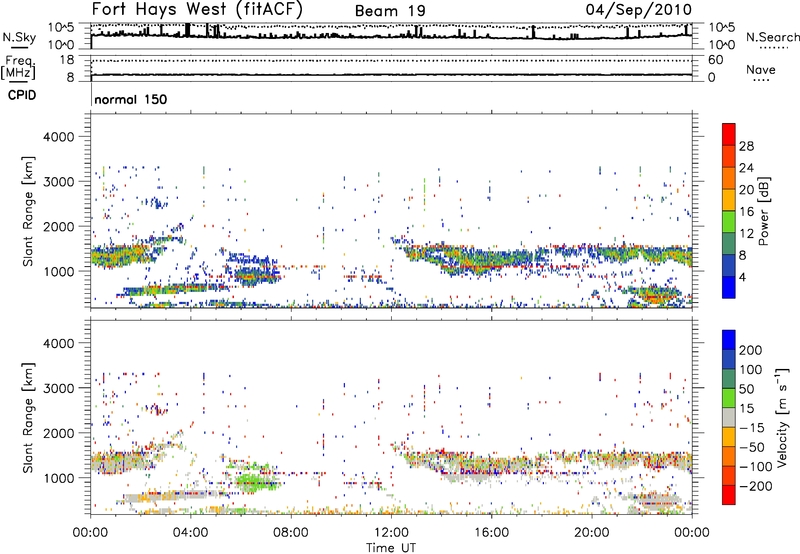Click the '60' Nave axis tick

(x=715, y=60)
